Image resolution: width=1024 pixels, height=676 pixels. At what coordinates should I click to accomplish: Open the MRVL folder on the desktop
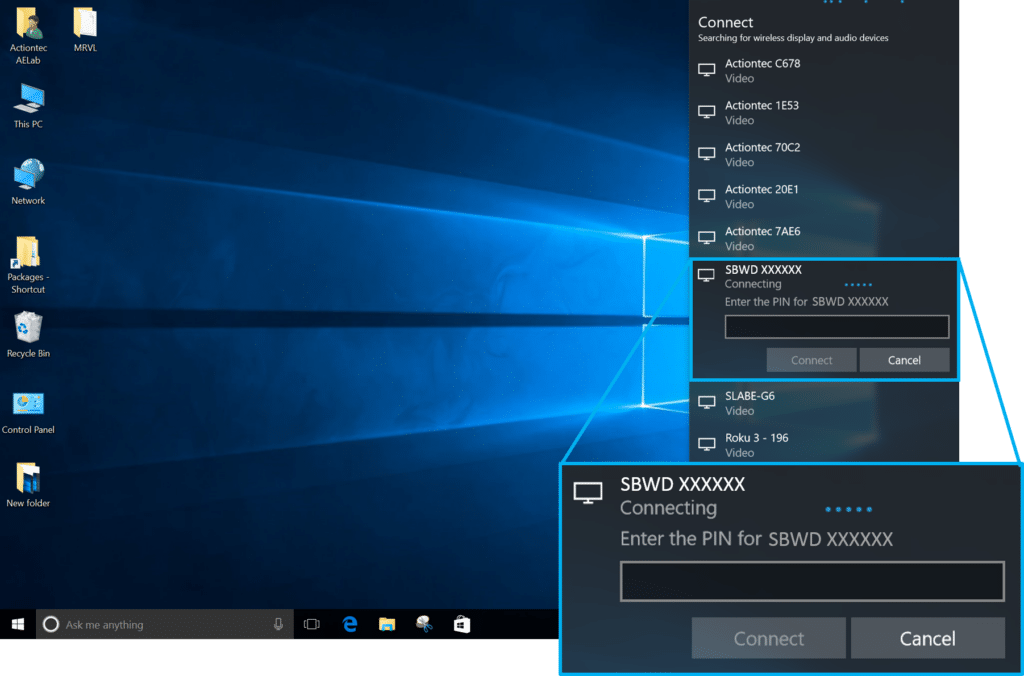[x=85, y=29]
